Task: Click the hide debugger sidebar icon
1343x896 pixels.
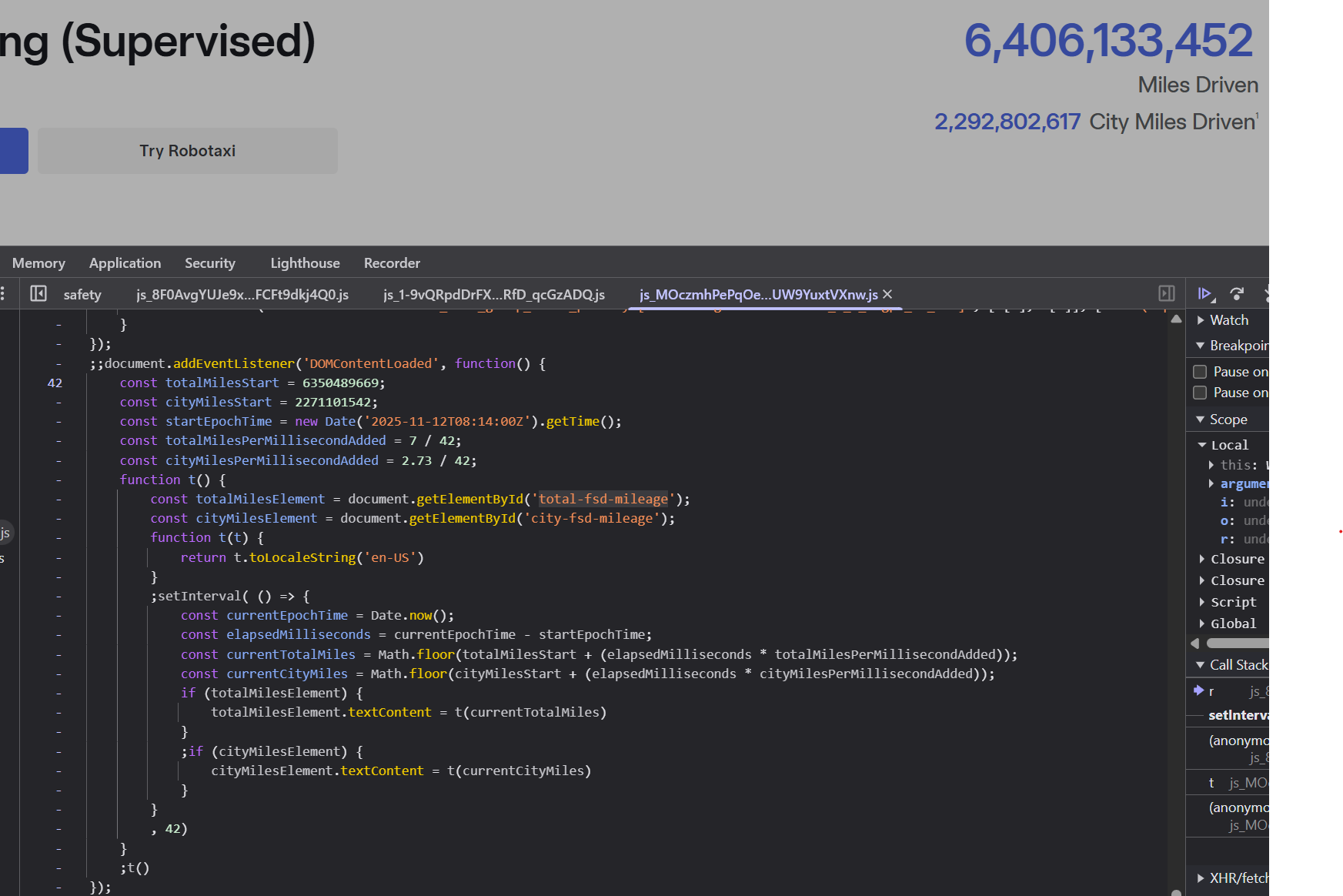Action: click(1166, 293)
